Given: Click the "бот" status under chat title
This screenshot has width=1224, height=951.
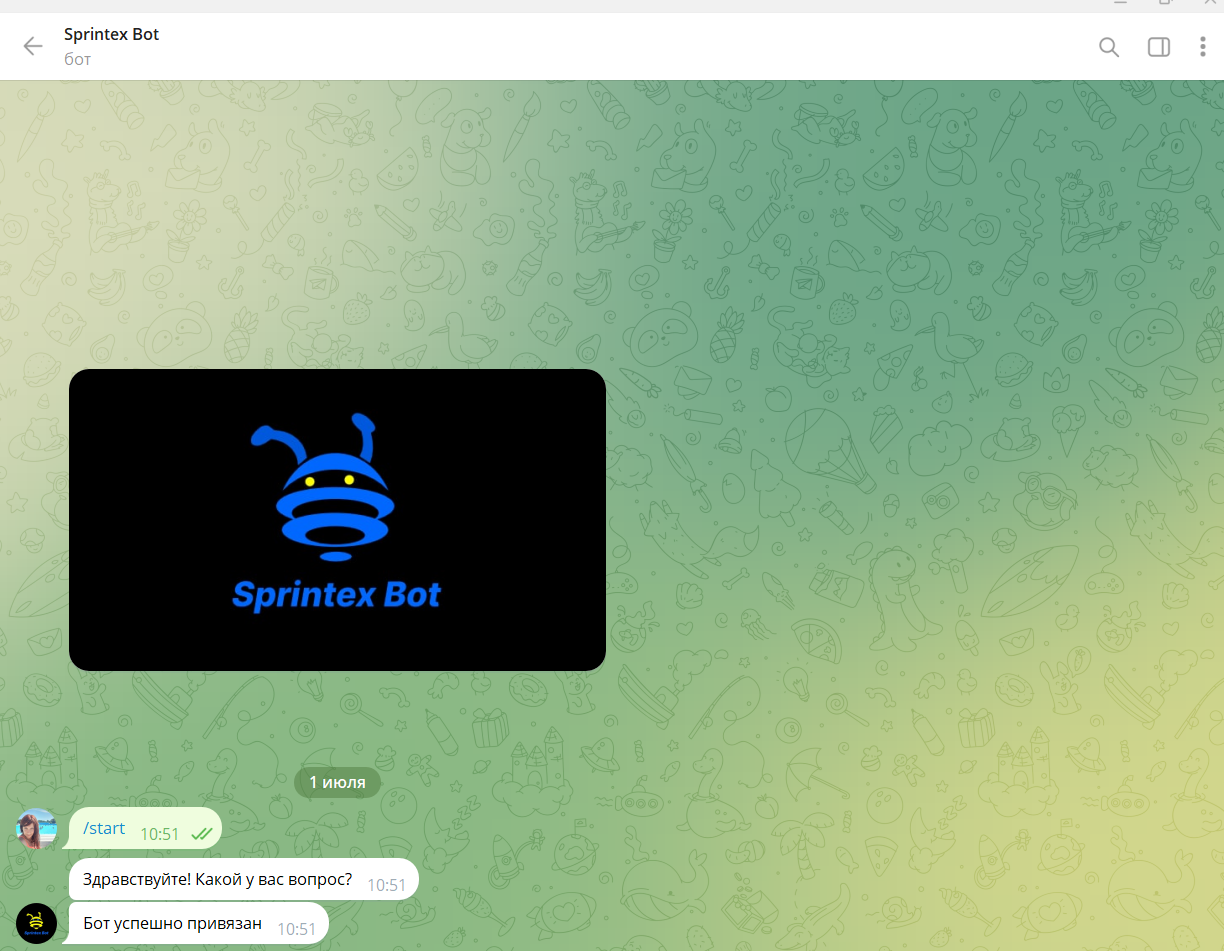Looking at the screenshot, I should click(x=77, y=59).
